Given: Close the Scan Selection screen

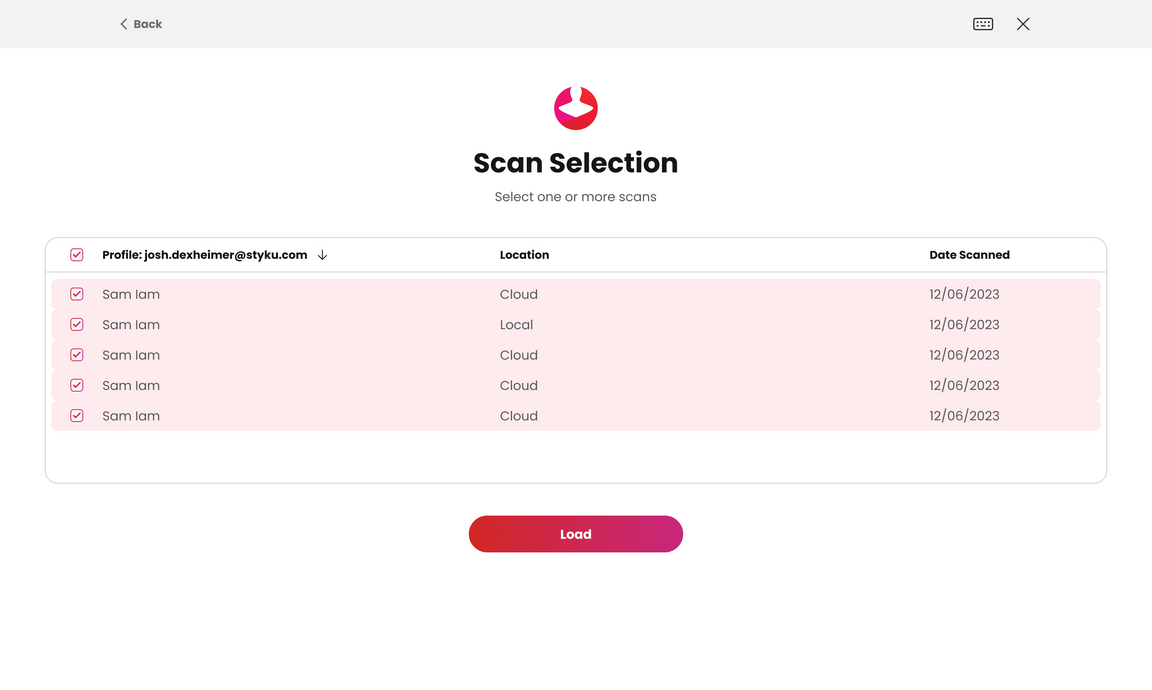Looking at the screenshot, I should (1023, 24).
